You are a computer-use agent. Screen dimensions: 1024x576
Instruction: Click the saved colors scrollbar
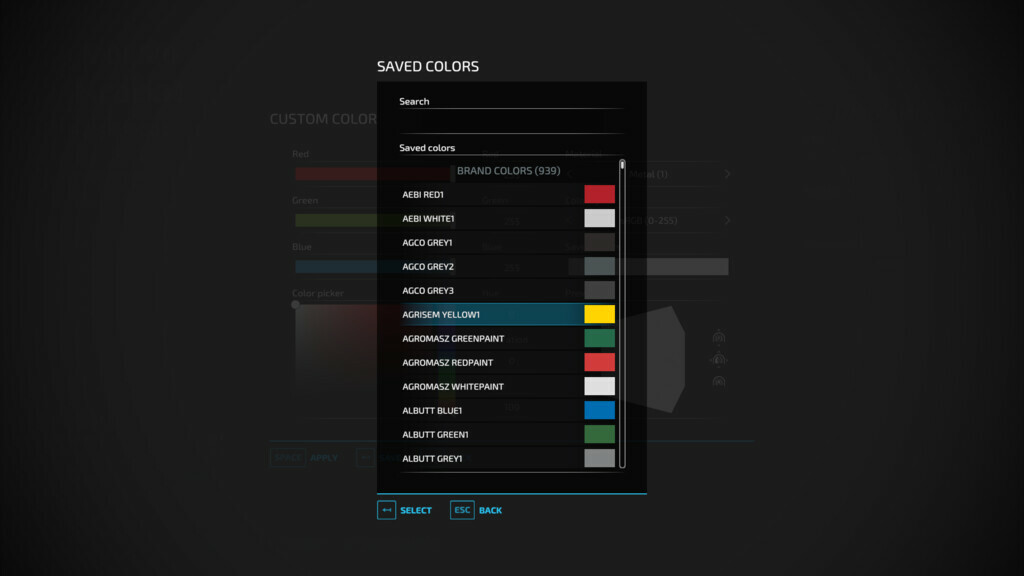click(x=622, y=300)
